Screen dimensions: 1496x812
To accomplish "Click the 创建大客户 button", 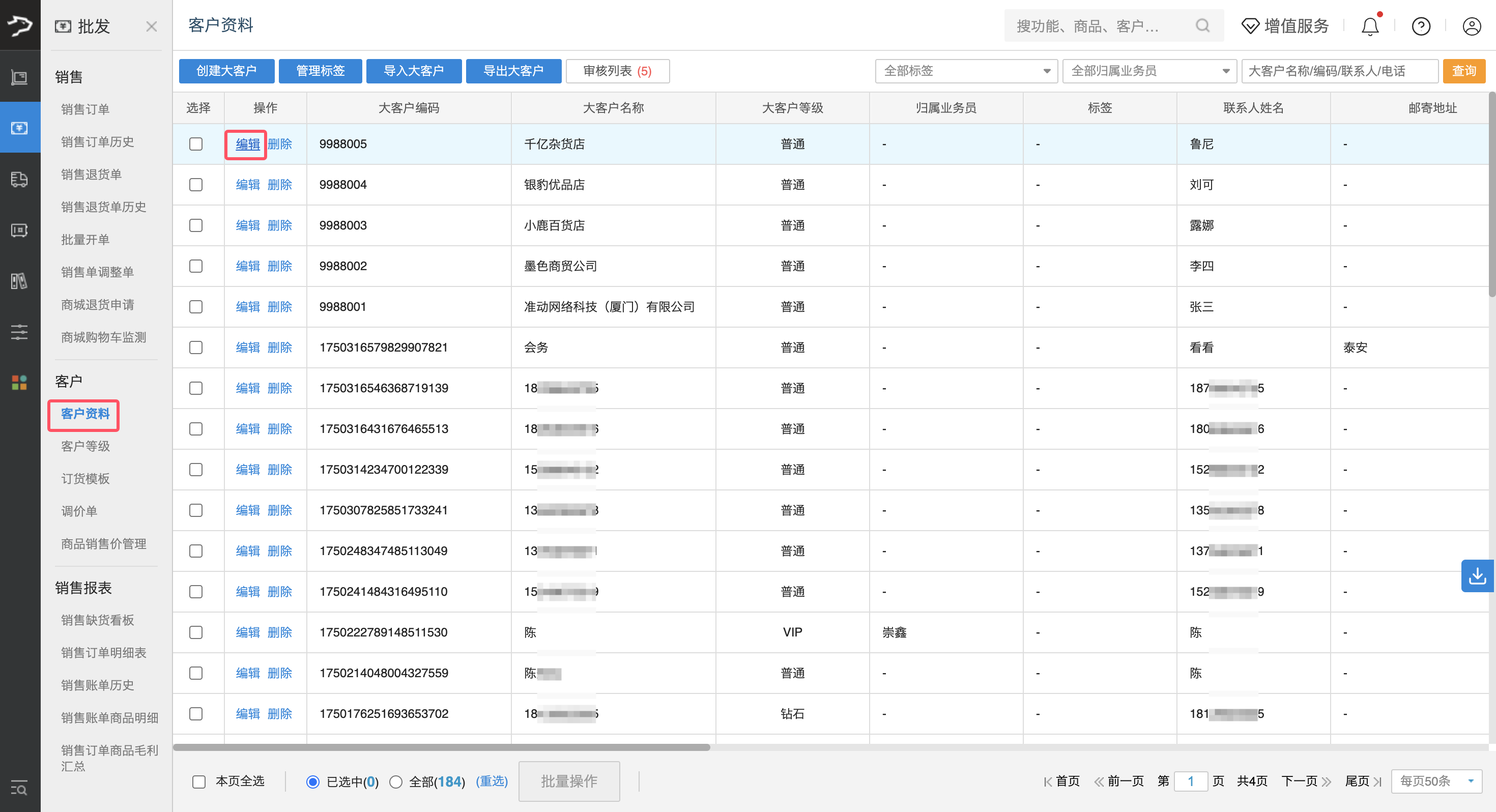I will point(226,71).
